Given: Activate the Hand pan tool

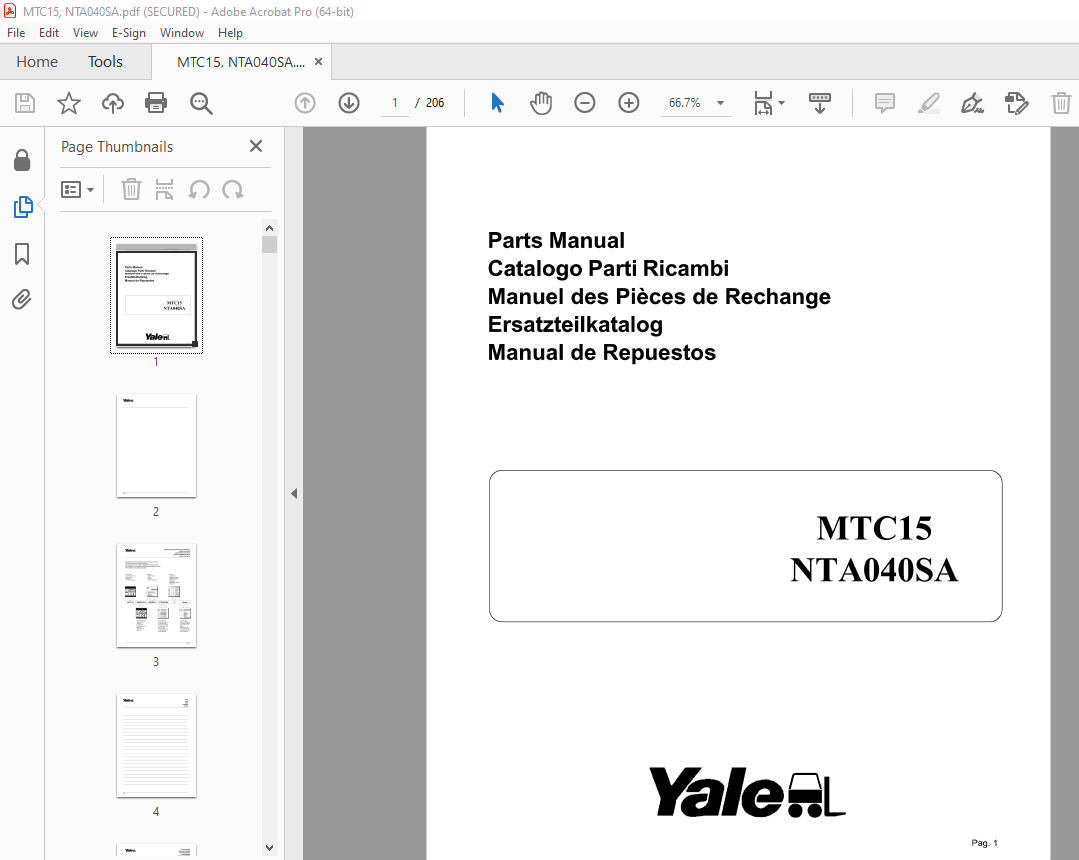Looking at the screenshot, I should (x=541, y=103).
